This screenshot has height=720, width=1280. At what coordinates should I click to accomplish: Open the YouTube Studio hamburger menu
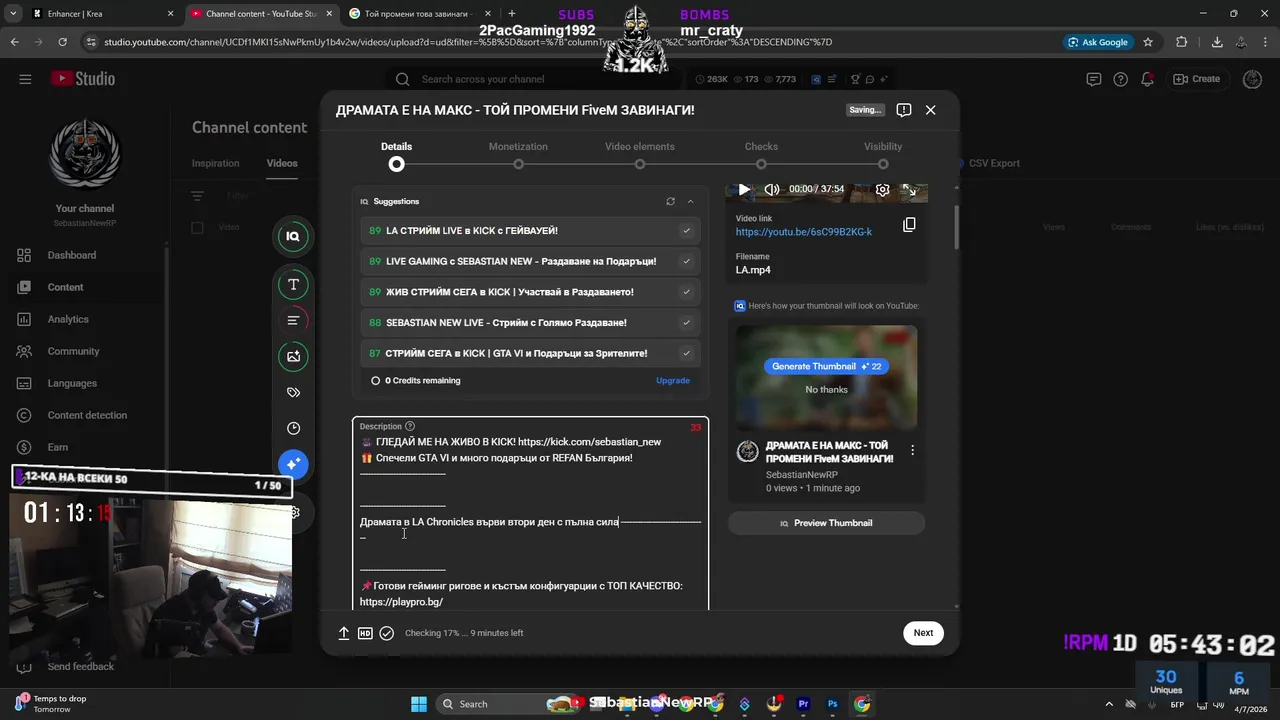click(25, 79)
